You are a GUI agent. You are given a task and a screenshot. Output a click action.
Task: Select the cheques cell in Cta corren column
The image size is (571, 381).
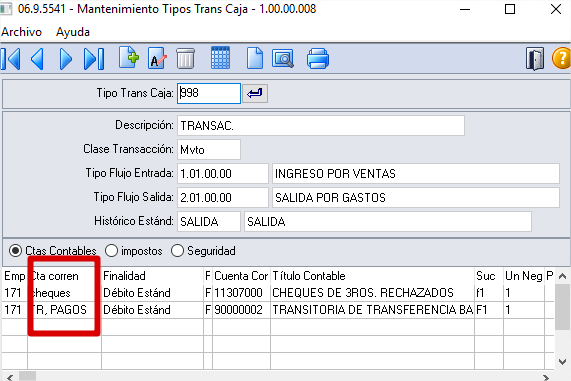pyautogui.click(x=64, y=293)
